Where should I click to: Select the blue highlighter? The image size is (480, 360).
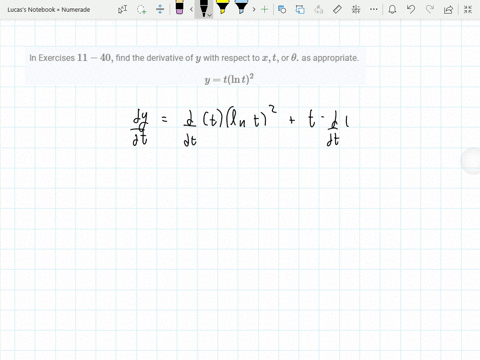[241, 7]
